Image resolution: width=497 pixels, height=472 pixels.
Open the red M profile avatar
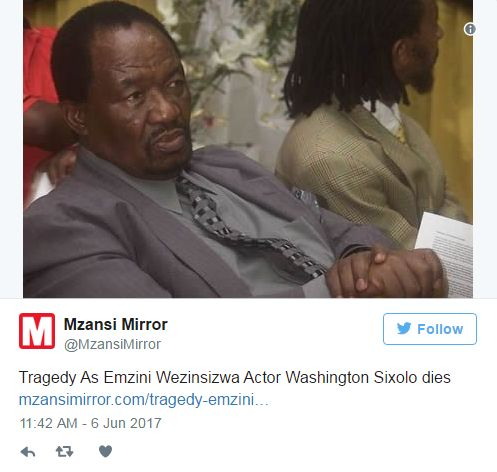tap(37, 331)
